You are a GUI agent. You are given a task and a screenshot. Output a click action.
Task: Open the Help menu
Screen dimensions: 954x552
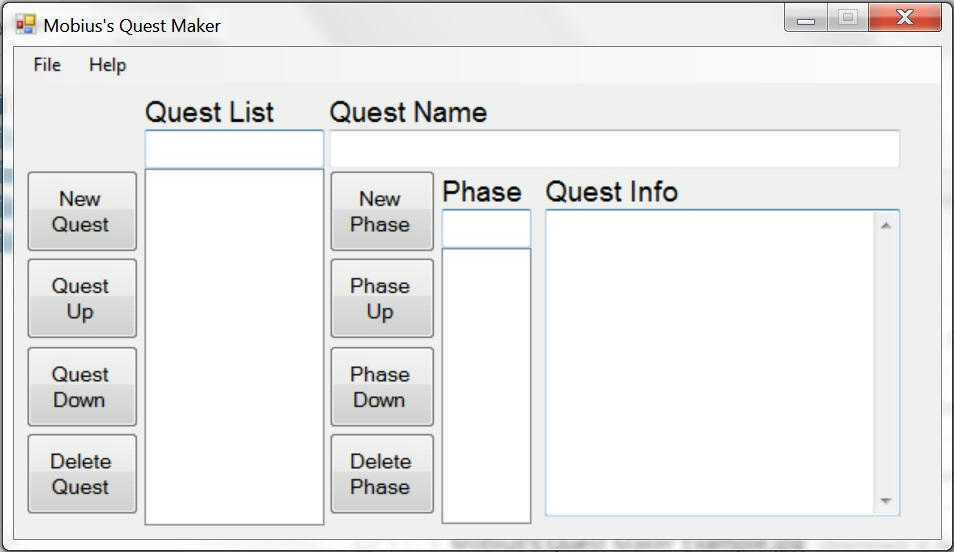tap(108, 65)
